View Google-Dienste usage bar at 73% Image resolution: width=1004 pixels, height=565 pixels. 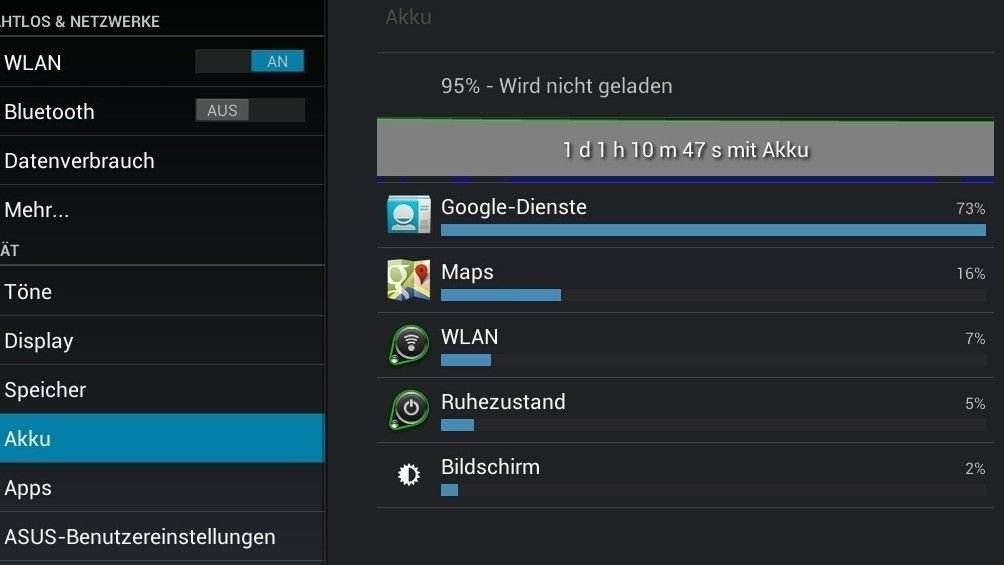tap(713, 230)
